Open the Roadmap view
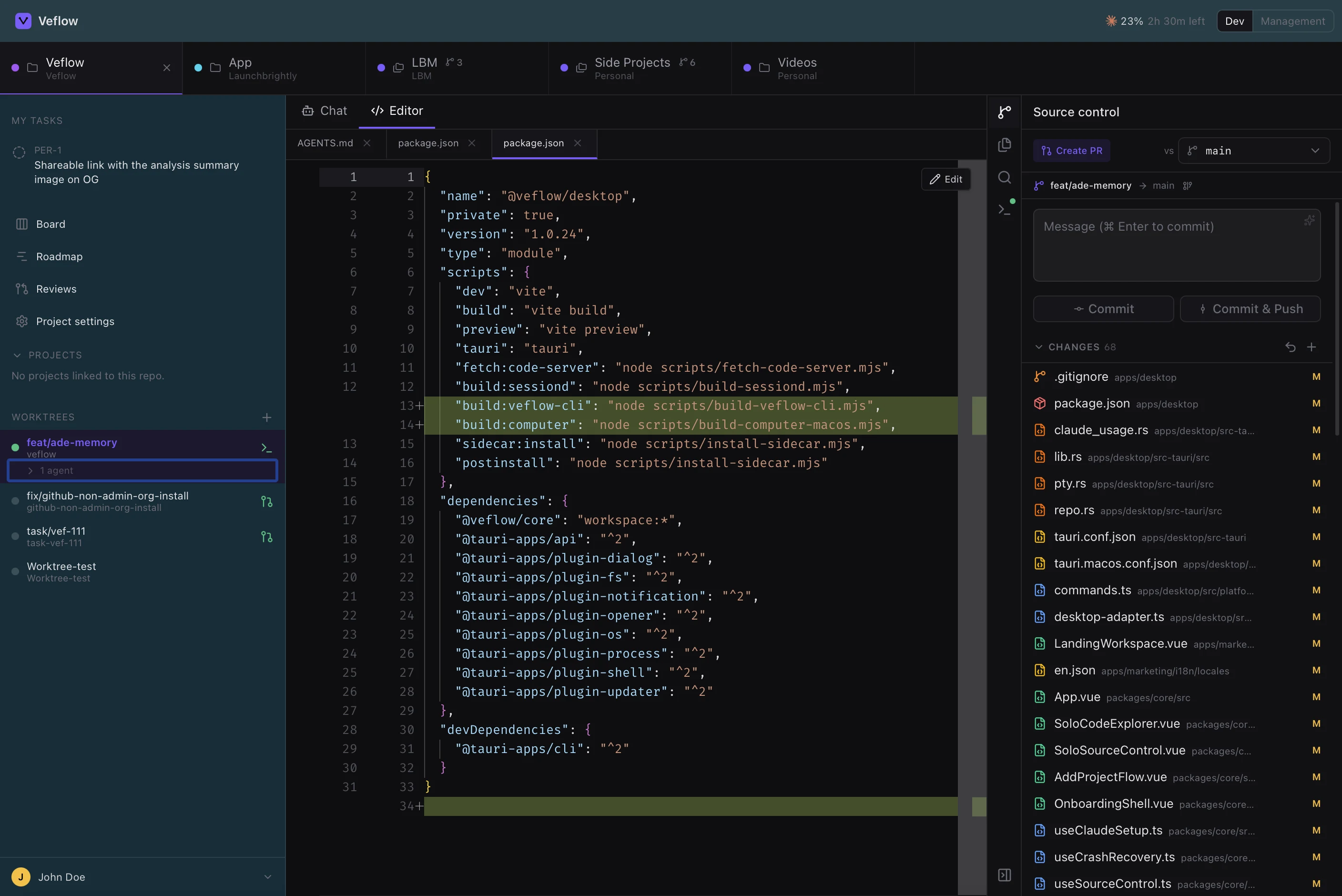Image resolution: width=1342 pixels, height=896 pixels. pyautogui.click(x=142, y=256)
